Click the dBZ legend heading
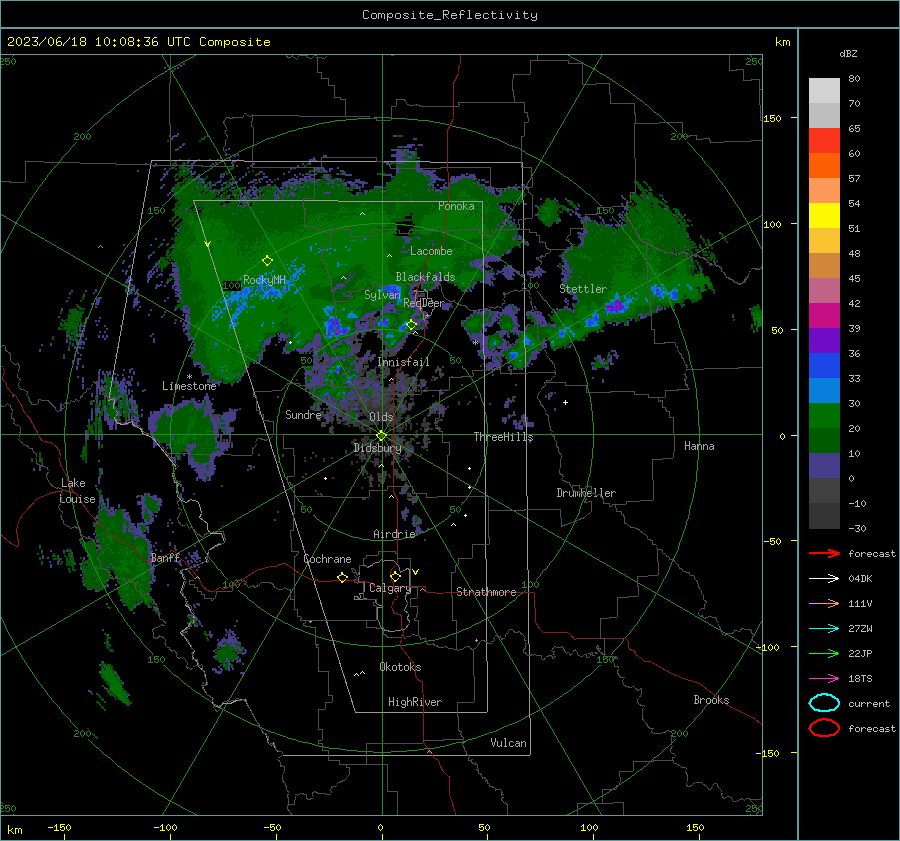The height and width of the screenshot is (841, 900). tap(848, 54)
